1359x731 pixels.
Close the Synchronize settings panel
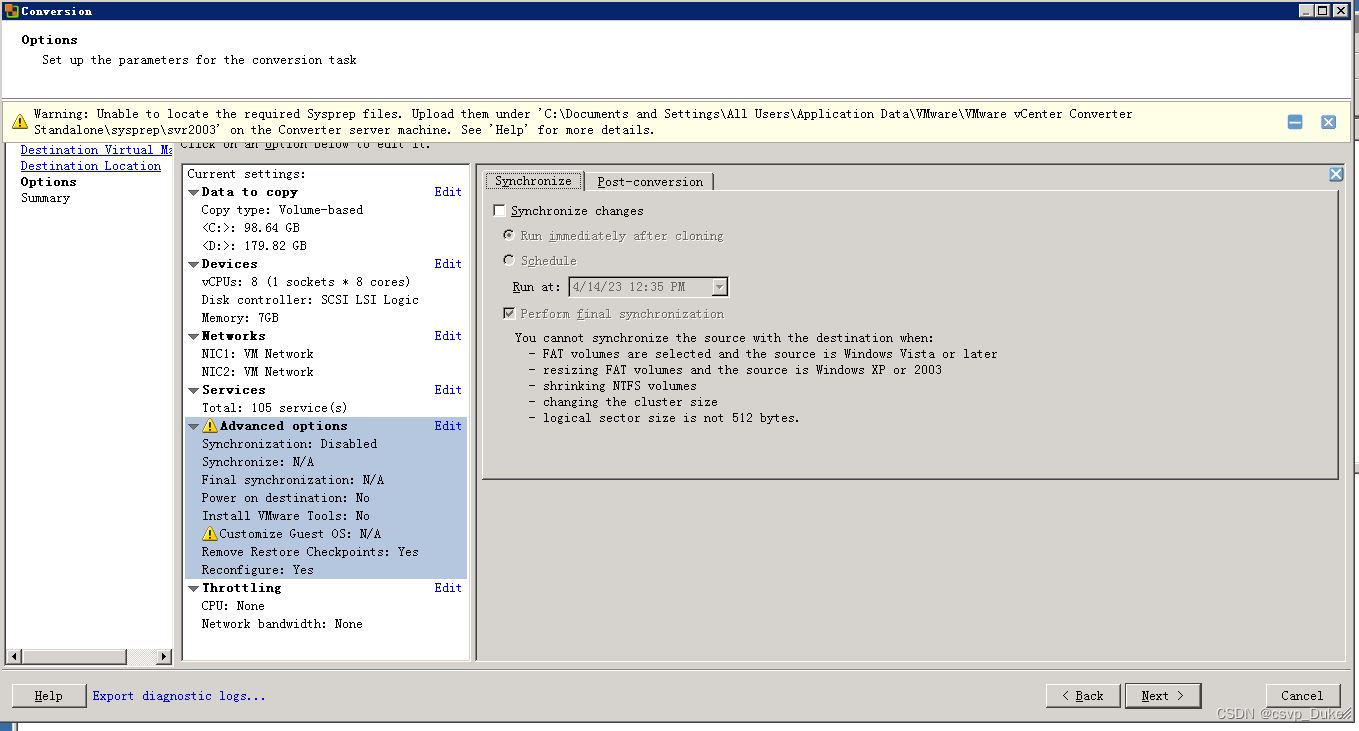[x=1335, y=173]
